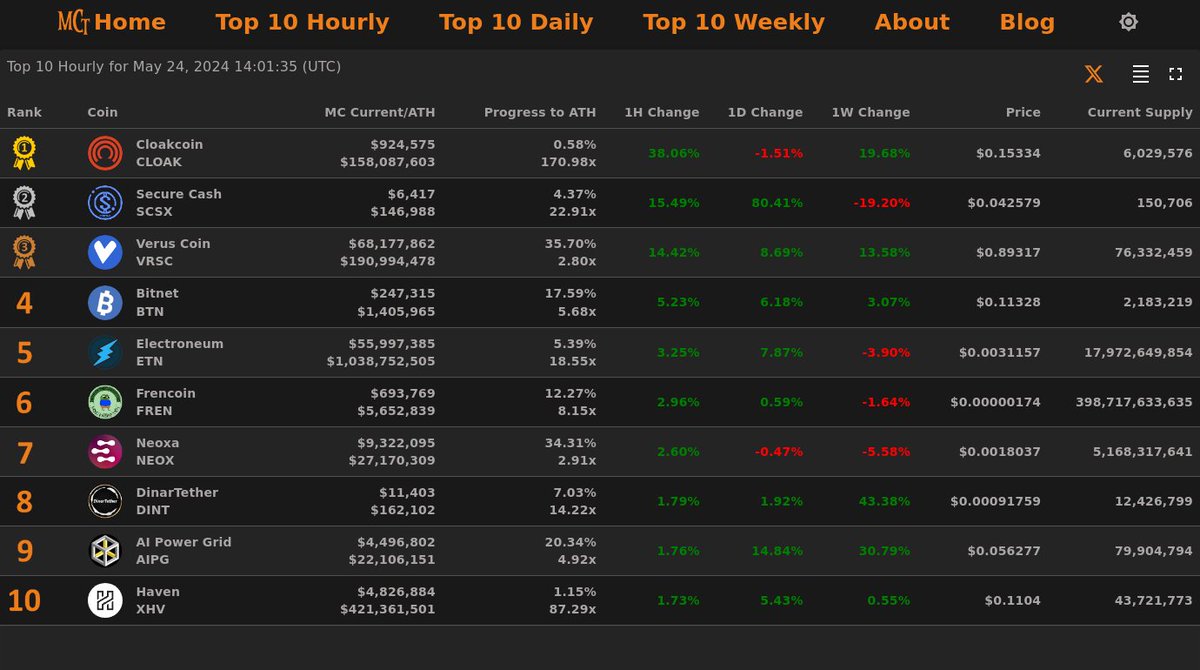This screenshot has height=670, width=1200.
Task: Sort by Current Supply column header
Action: [x=1140, y=112]
